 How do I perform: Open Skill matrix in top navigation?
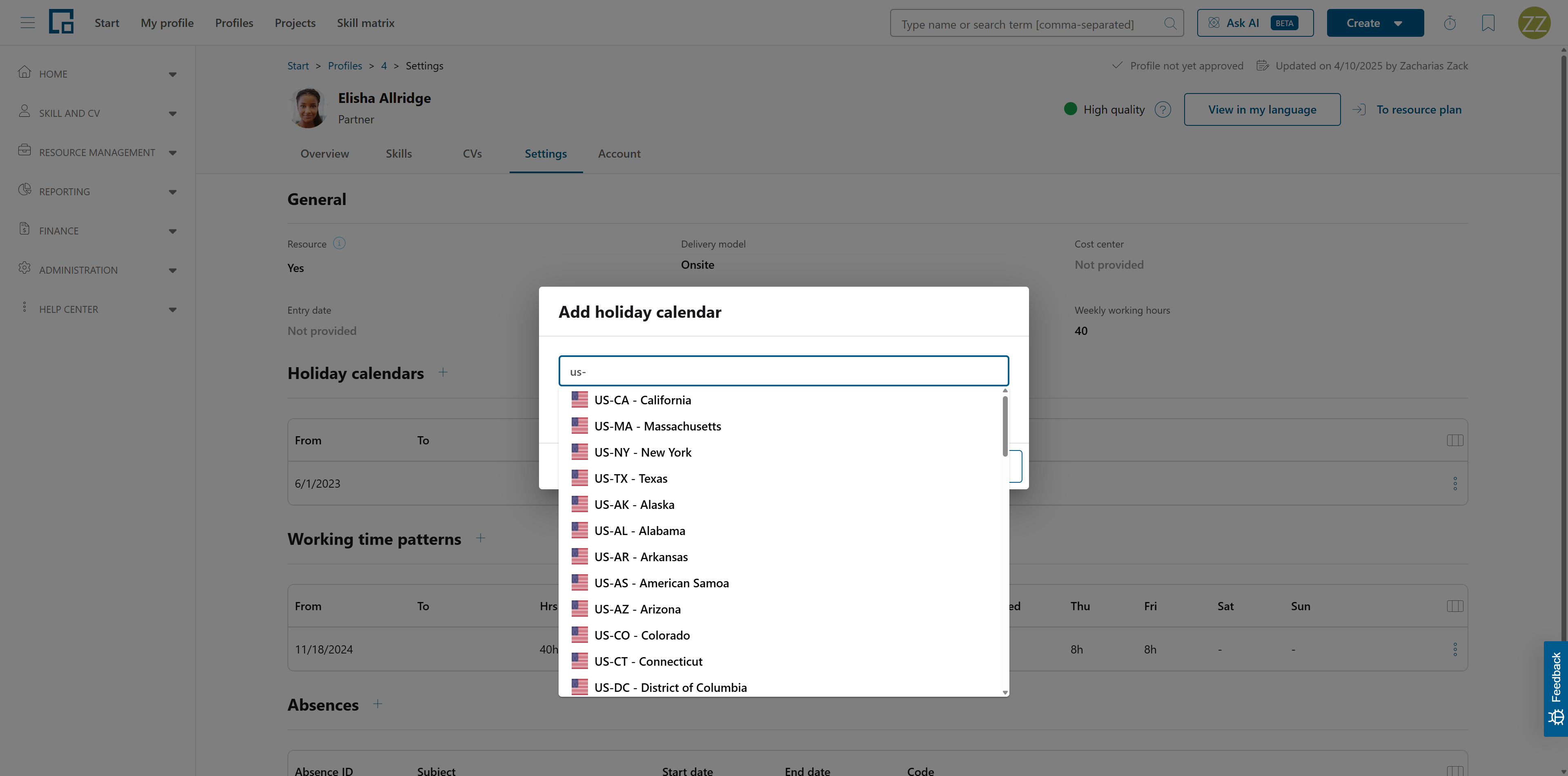366,23
